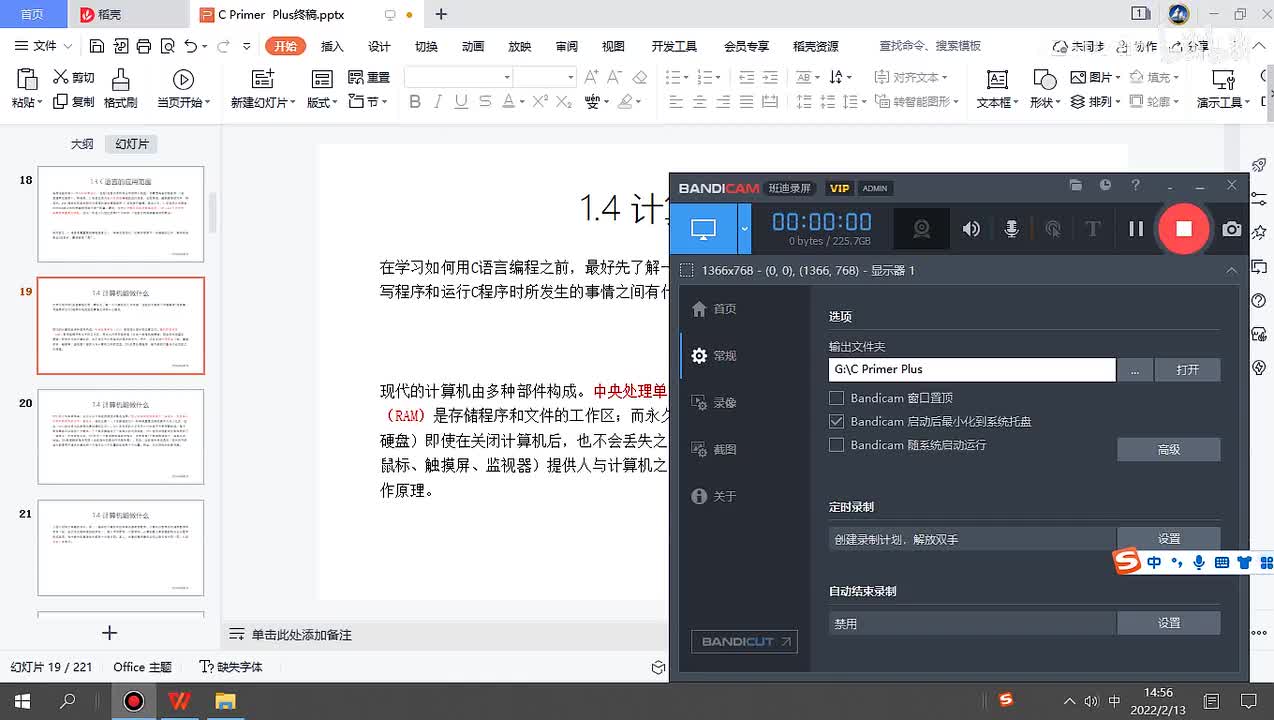This screenshot has height=720, width=1274.
Task: Switch to the 审阅 ribbon tab
Action: (x=567, y=46)
